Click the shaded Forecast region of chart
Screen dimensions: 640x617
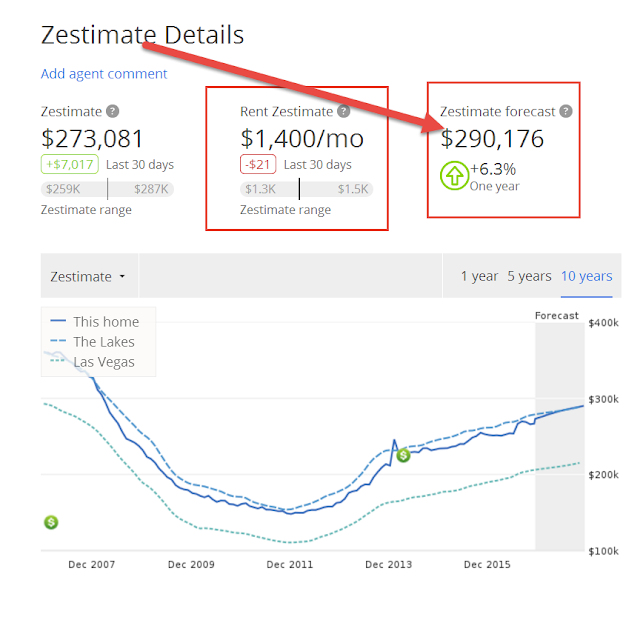point(560,437)
